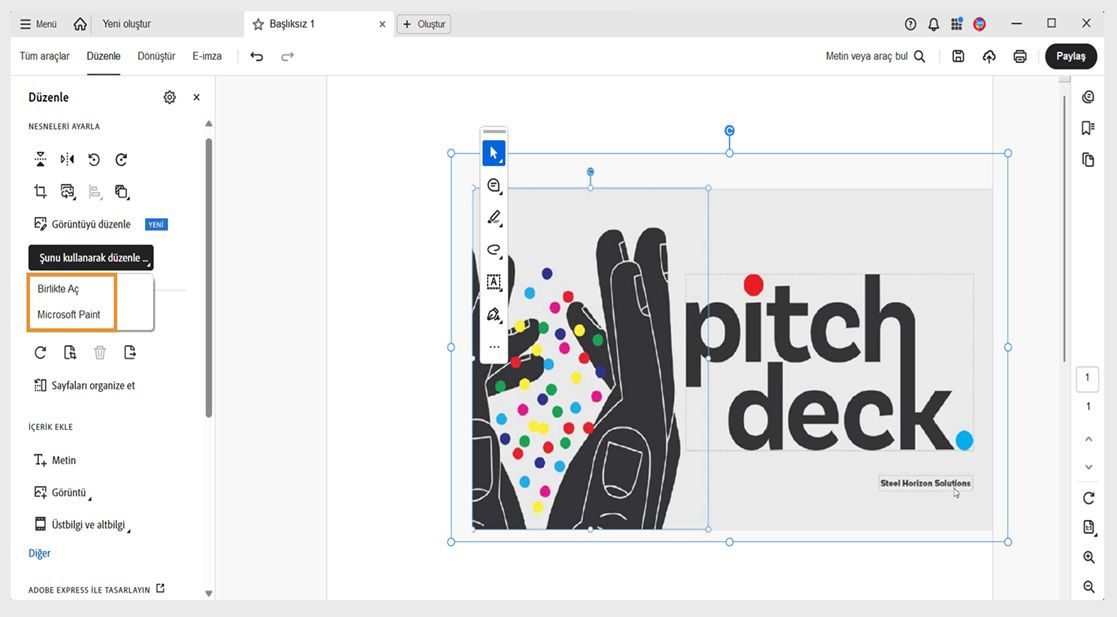Open the apps grid icon
The height and width of the screenshot is (617, 1117).
click(957, 24)
